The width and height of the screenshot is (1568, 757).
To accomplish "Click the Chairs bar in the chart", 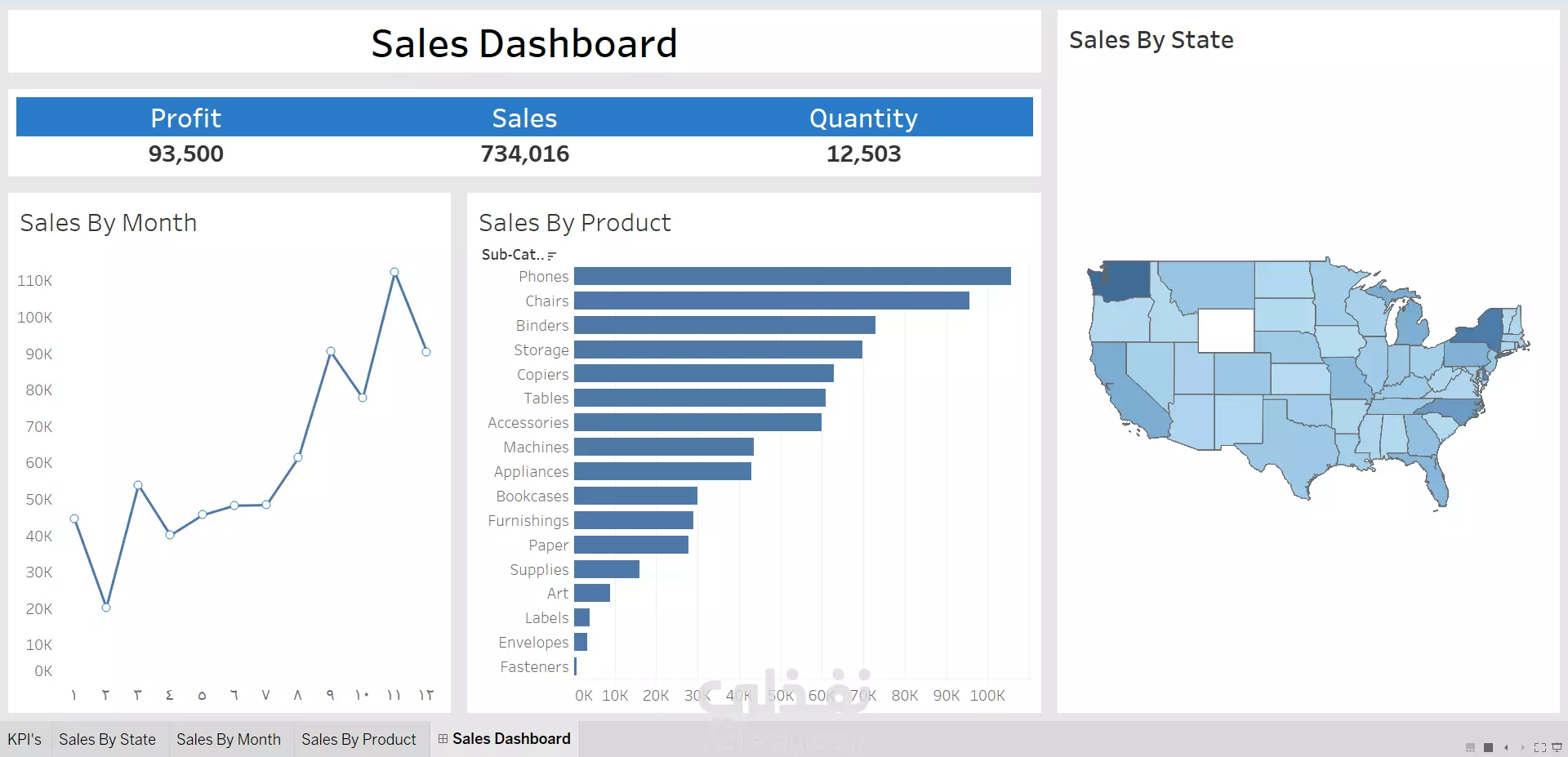I will point(772,301).
